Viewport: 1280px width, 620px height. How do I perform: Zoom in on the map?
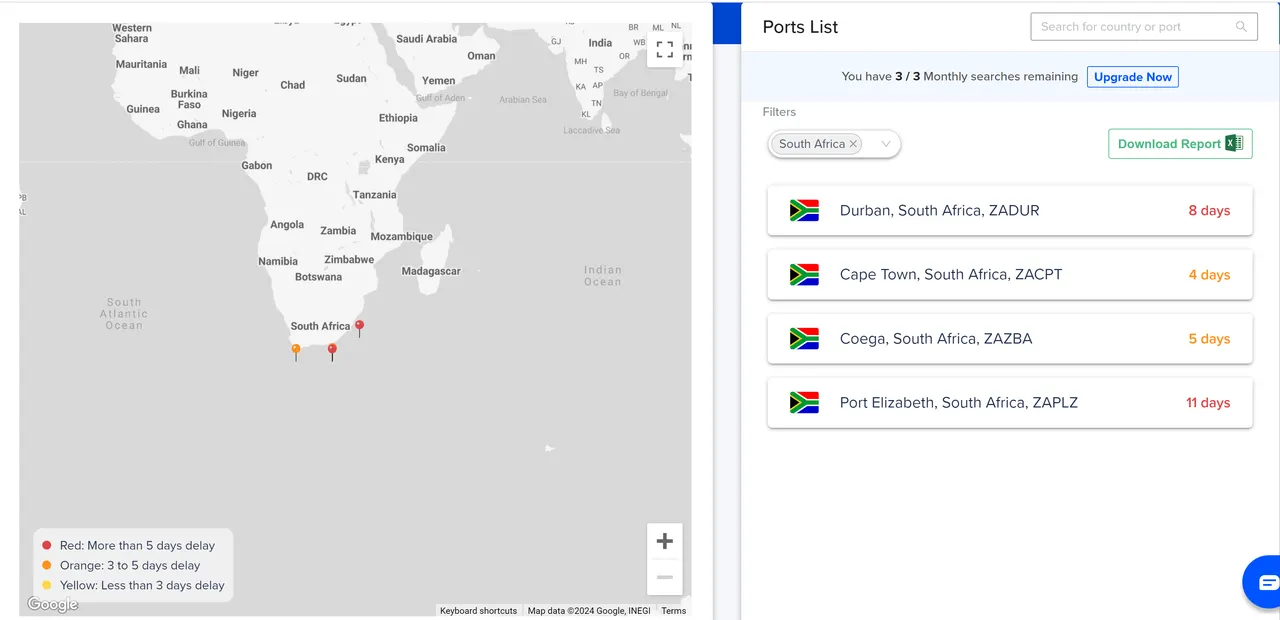click(x=664, y=541)
